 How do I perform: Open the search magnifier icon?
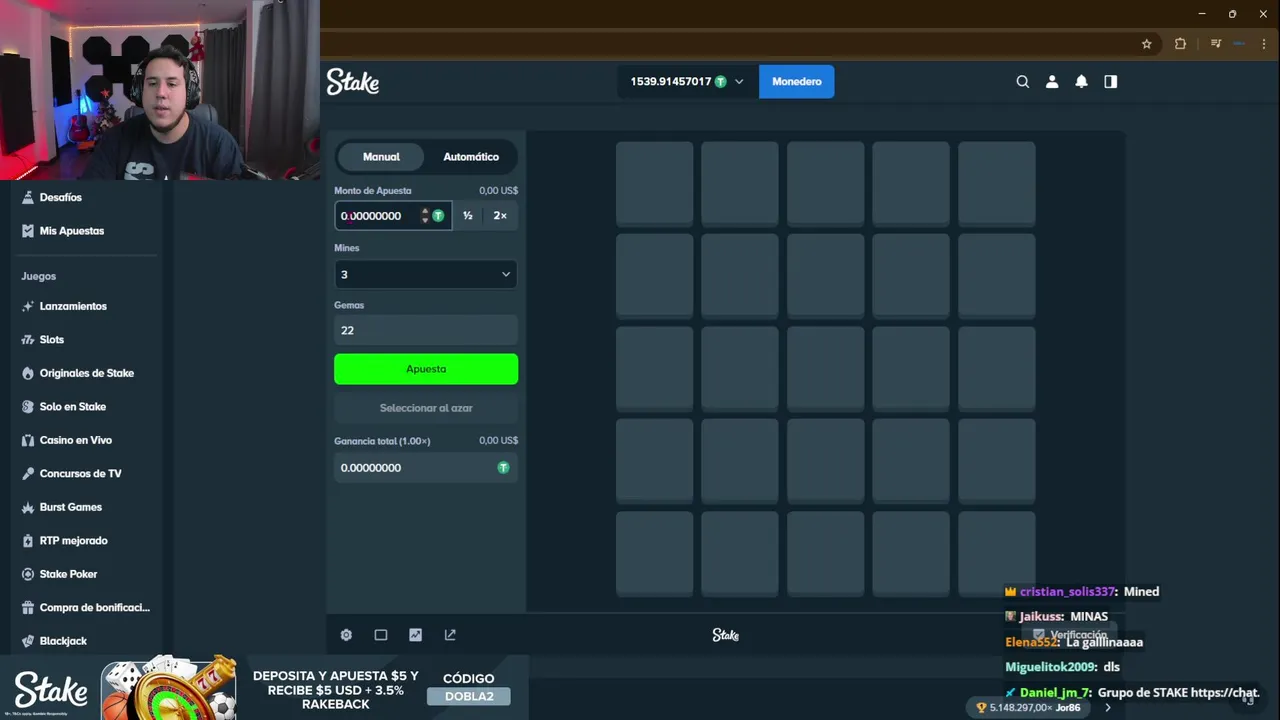click(x=1022, y=82)
